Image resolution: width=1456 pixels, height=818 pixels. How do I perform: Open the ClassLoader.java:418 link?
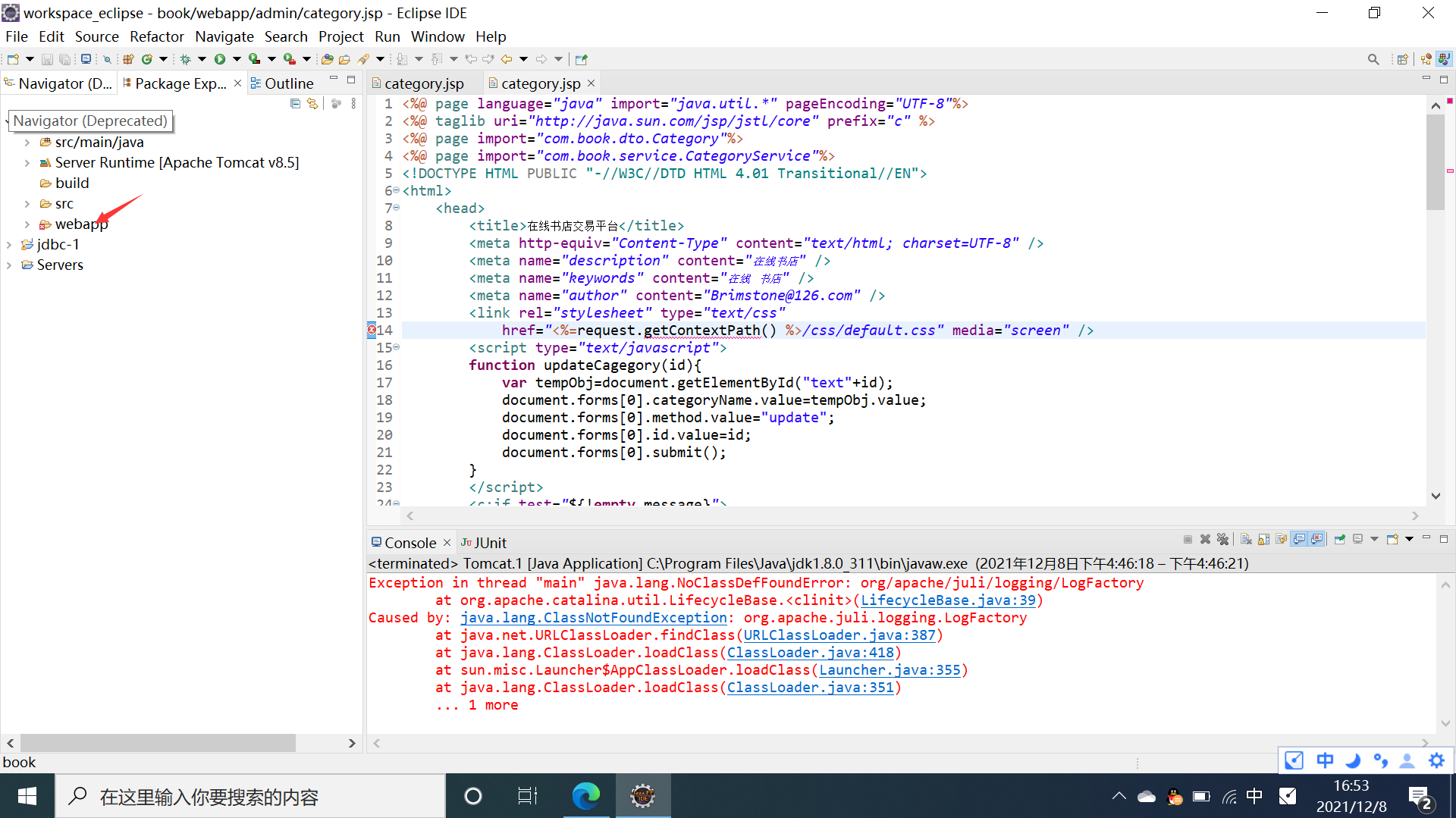pyautogui.click(x=810, y=653)
